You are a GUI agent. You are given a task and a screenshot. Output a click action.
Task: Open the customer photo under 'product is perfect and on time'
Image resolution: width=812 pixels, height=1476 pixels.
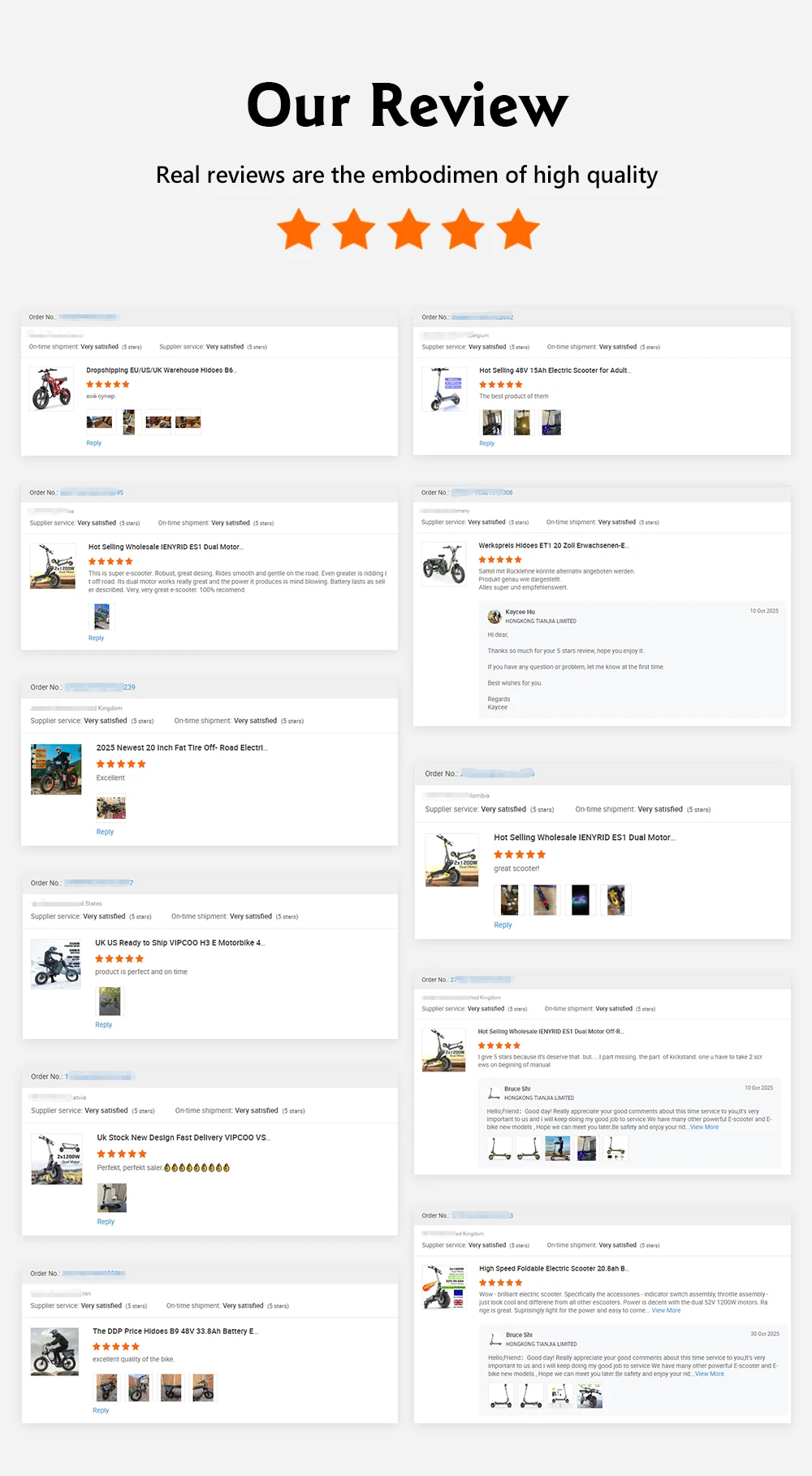110,1001
